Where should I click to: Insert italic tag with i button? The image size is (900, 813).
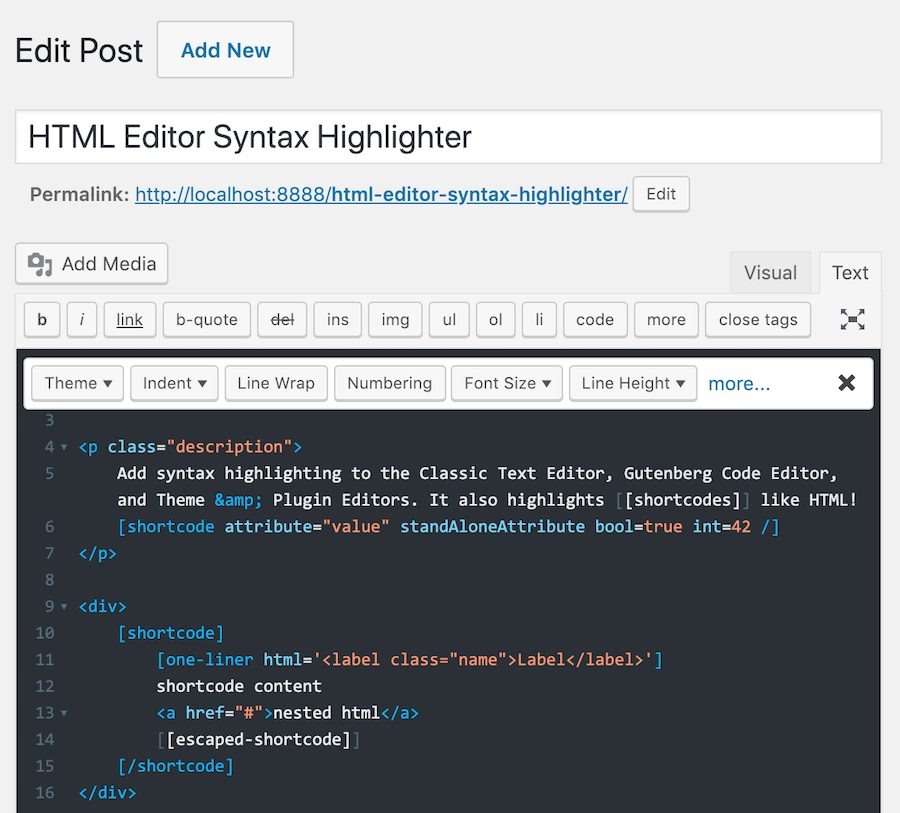click(81, 319)
